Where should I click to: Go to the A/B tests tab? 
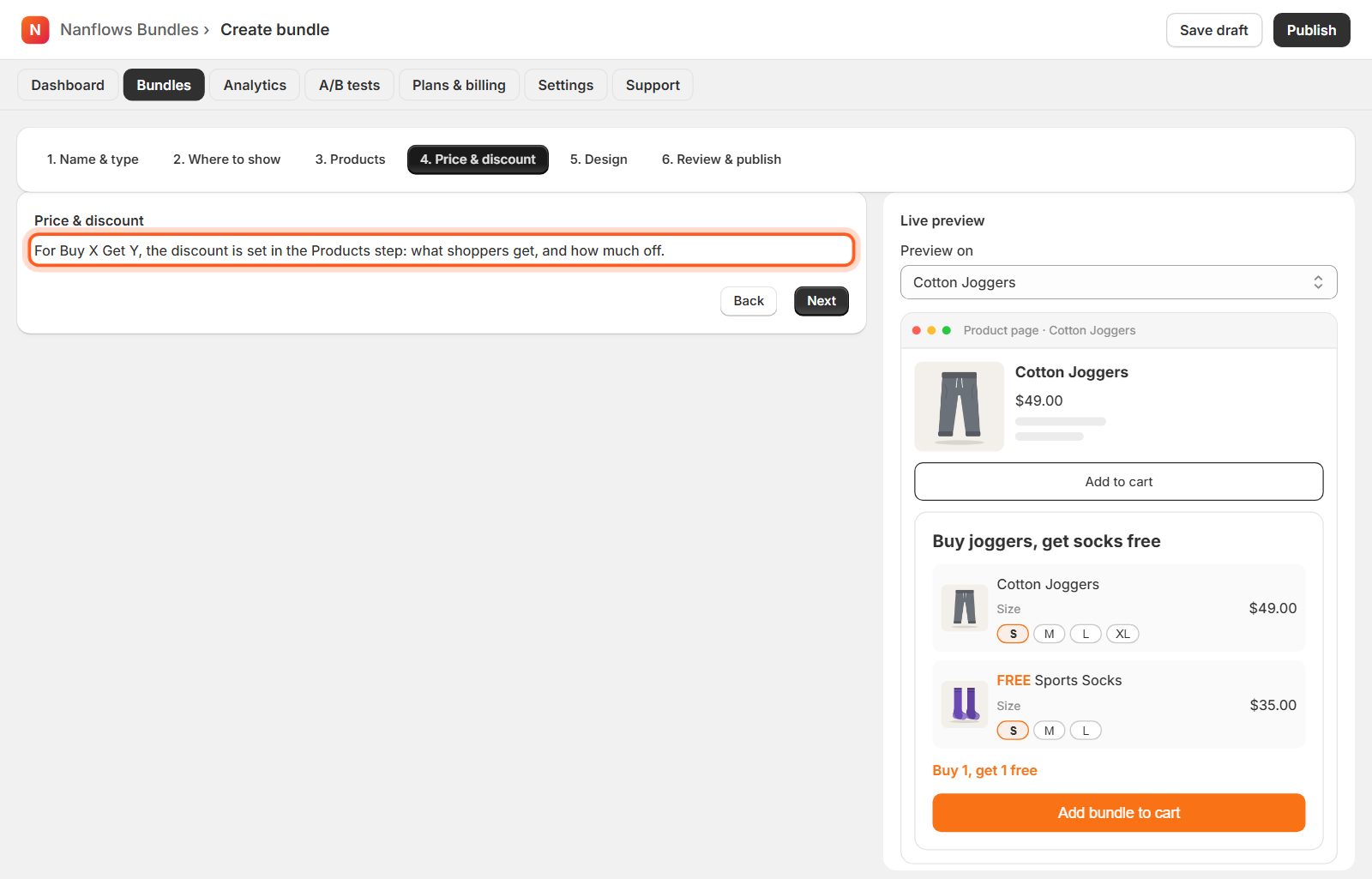point(349,85)
